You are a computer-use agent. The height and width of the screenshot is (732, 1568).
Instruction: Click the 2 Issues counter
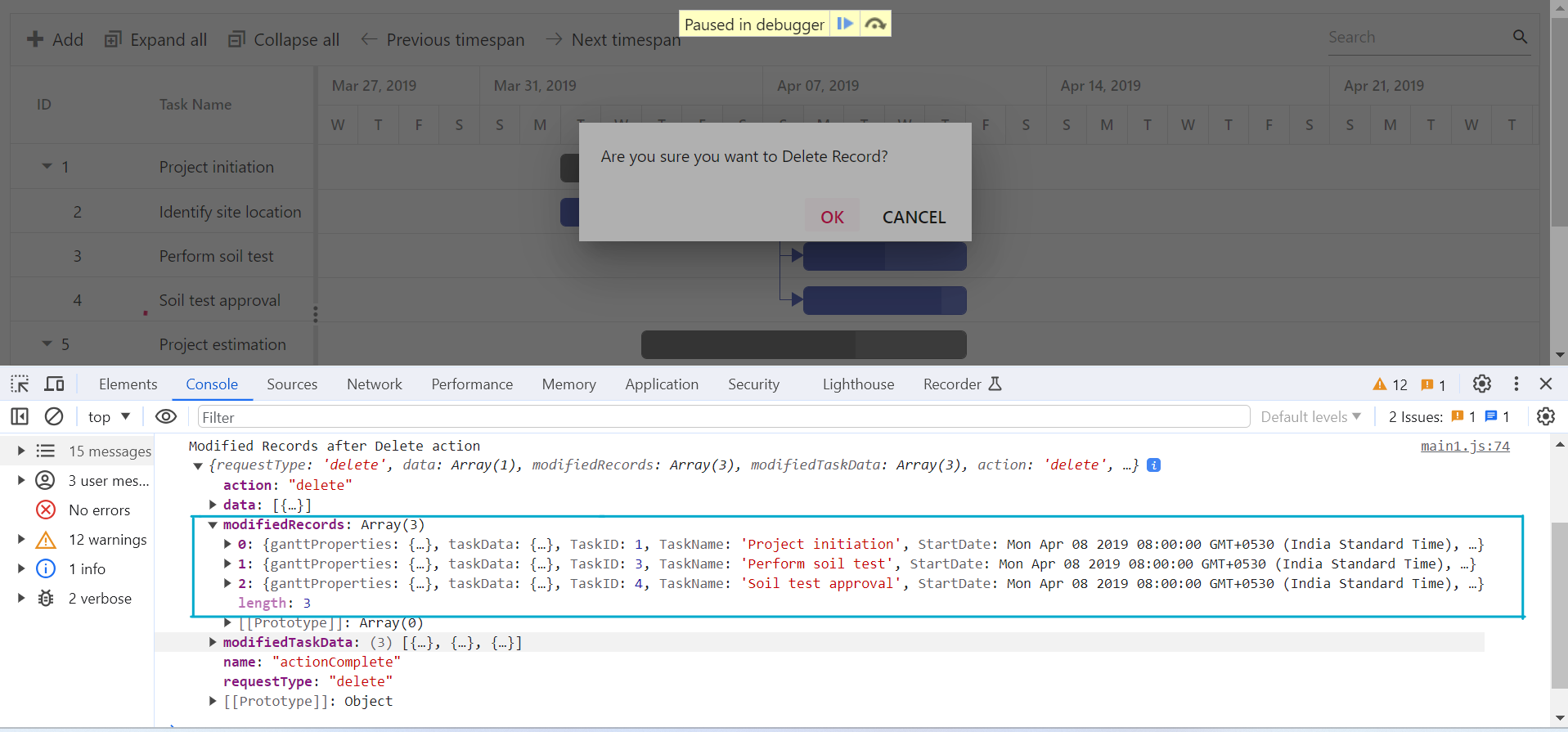1449,417
